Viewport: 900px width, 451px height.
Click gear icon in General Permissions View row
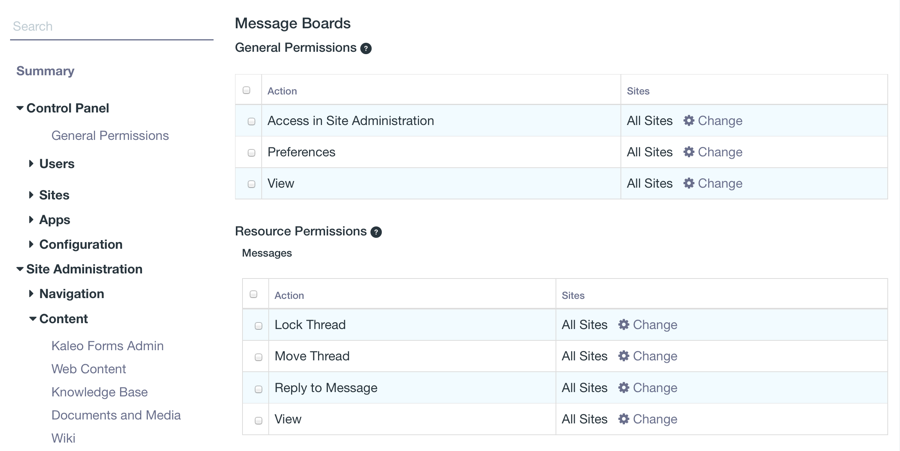pyautogui.click(x=689, y=184)
